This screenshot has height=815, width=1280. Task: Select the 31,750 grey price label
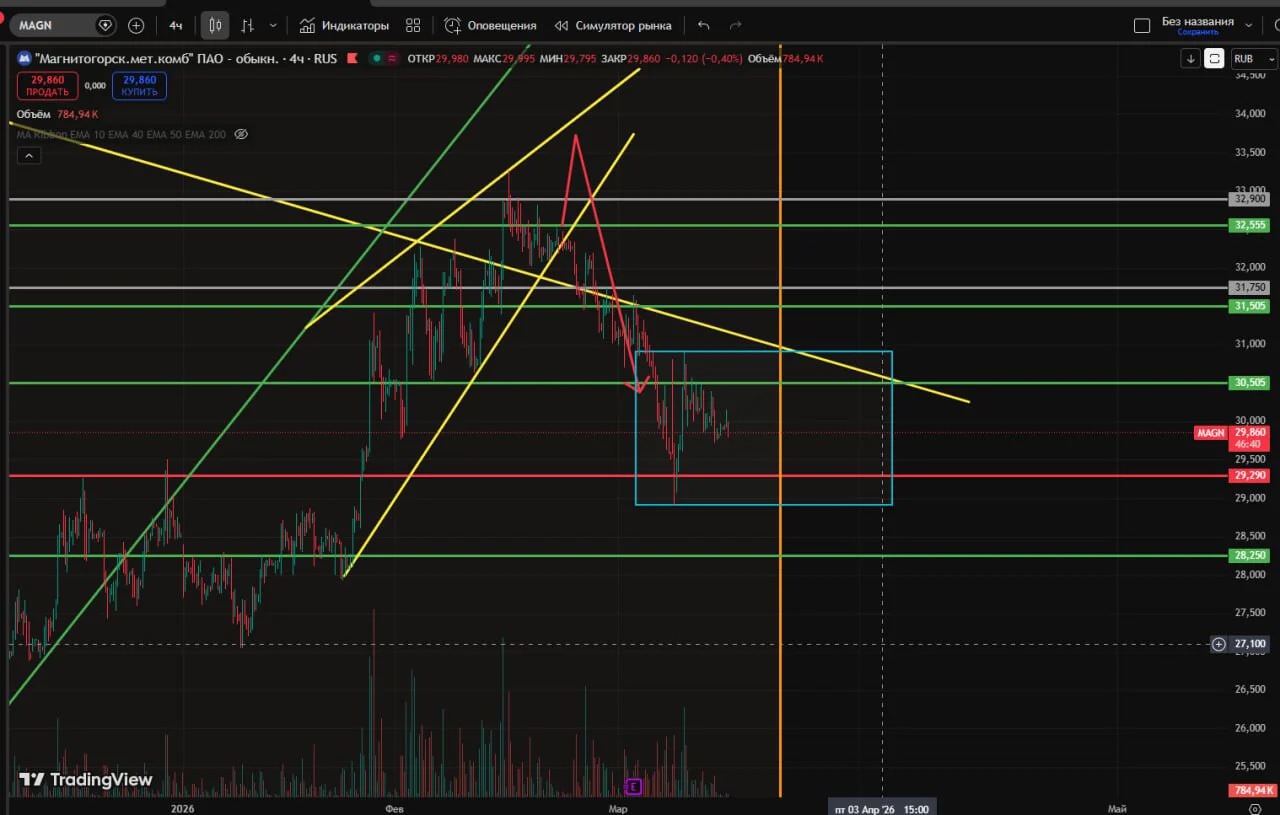click(x=1250, y=287)
